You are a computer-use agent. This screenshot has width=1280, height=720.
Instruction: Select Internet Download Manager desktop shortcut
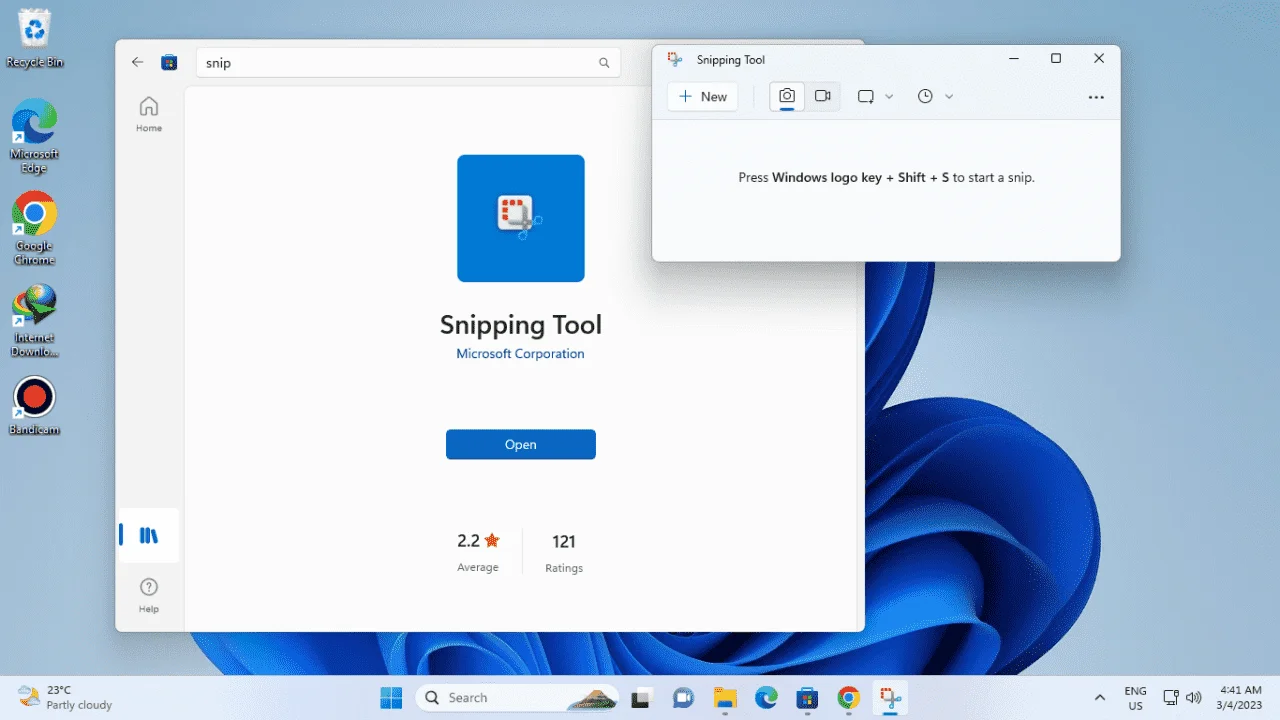(x=35, y=320)
